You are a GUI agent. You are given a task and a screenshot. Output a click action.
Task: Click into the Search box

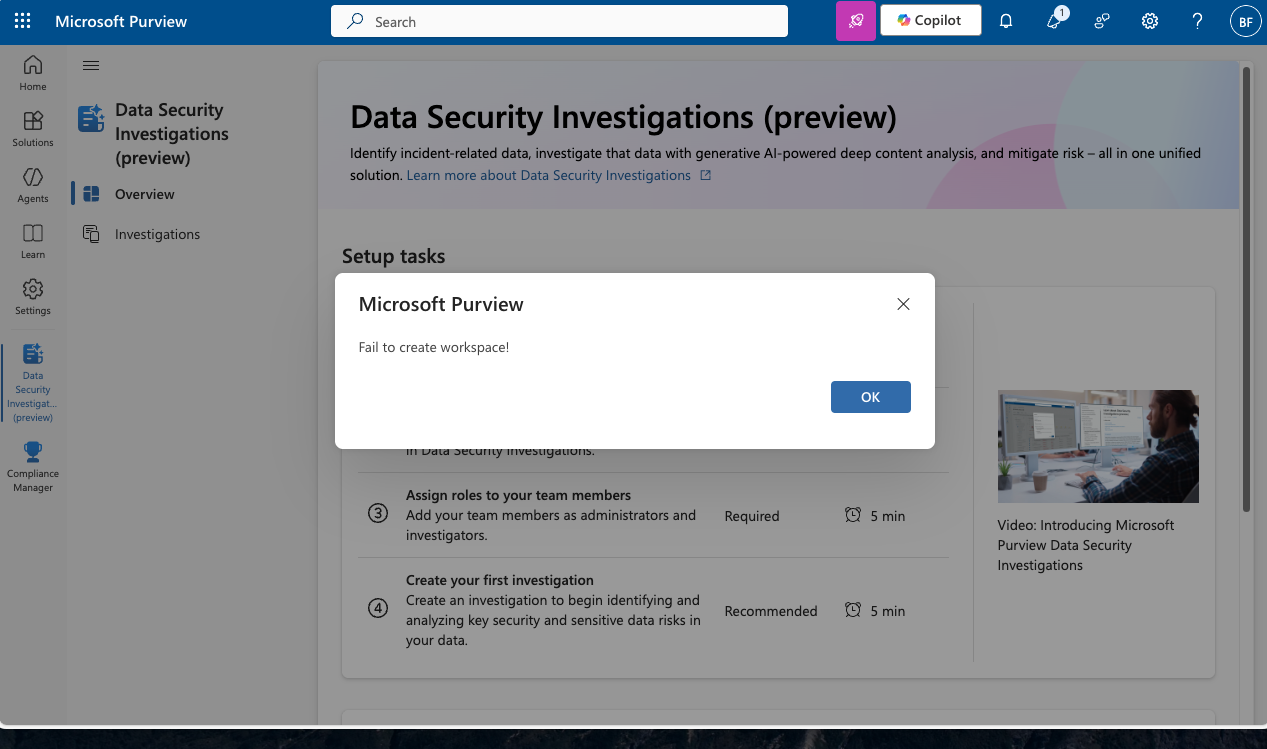coord(559,21)
